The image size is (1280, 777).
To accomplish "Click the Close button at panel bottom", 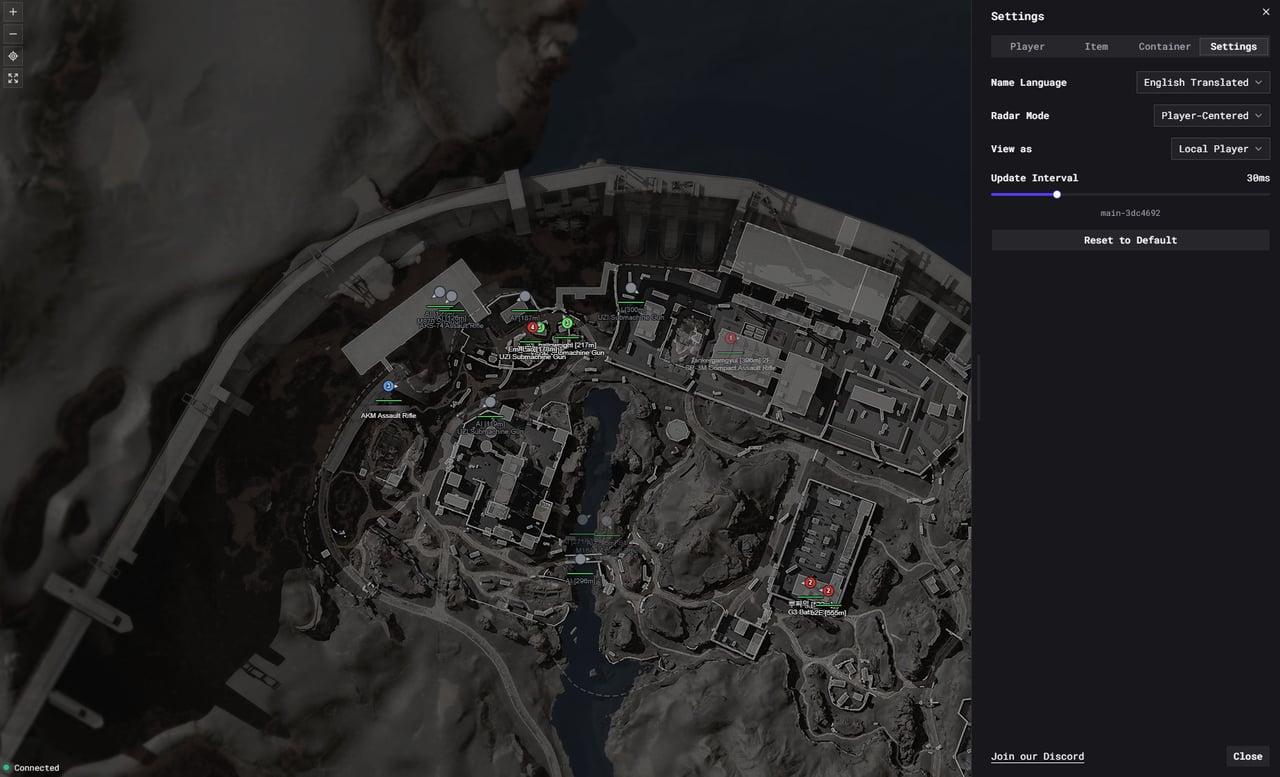I will (1248, 757).
